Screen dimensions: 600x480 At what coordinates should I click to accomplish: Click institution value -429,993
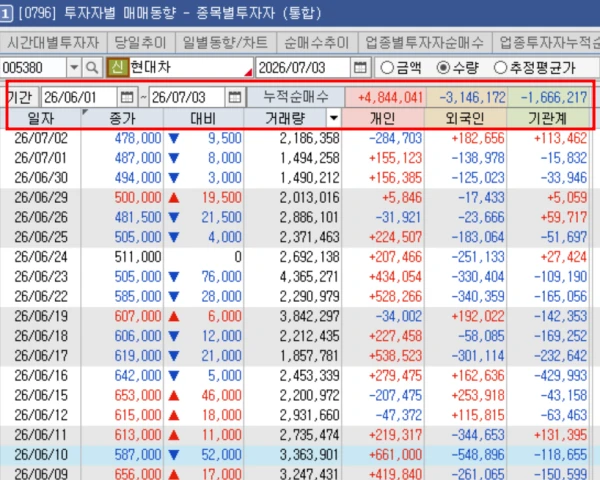pos(560,376)
